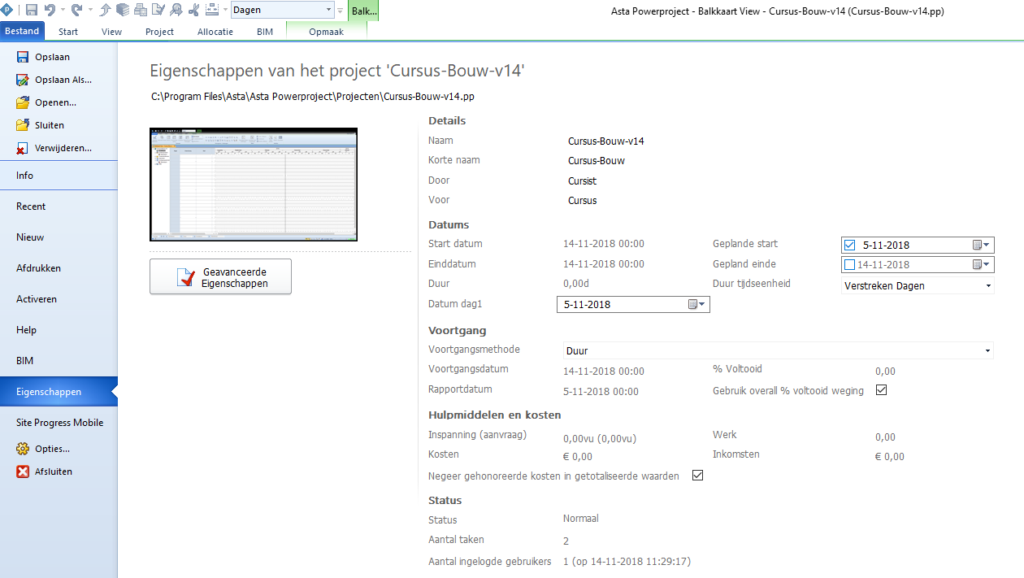Viewport: 1024px width, 578px height.
Task: Click the zoom magnifier icon in quick toolbar
Action: click(176, 10)
